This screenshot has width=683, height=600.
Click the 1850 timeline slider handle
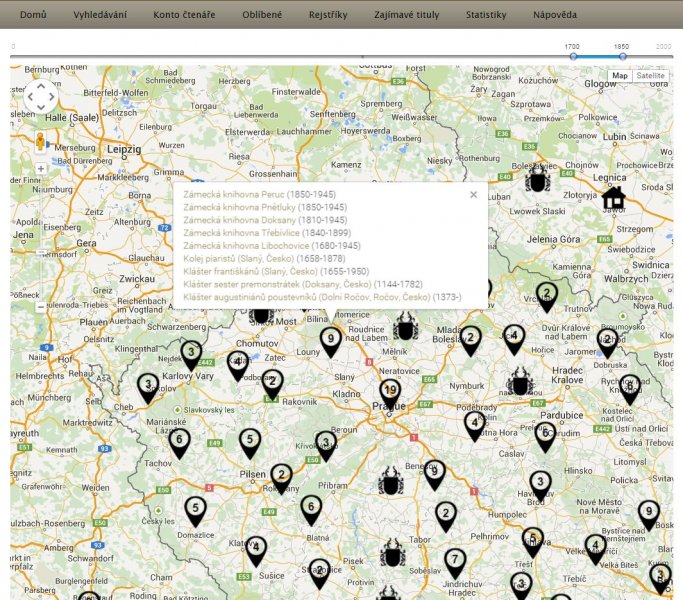pyautogui.click(x=622, y=56)
